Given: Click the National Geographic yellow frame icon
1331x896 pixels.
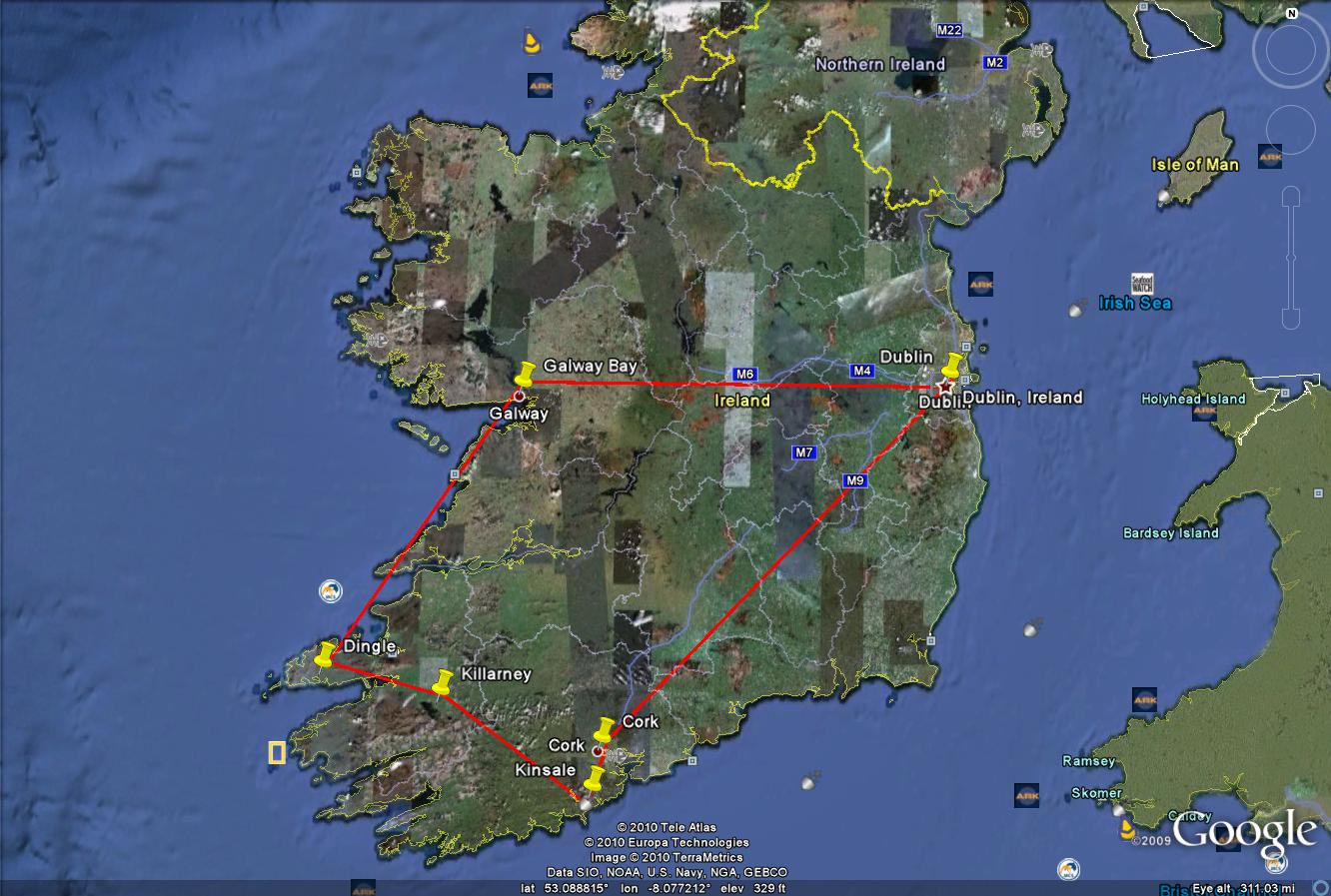Looking at the screenshot, I should [277, 753].
